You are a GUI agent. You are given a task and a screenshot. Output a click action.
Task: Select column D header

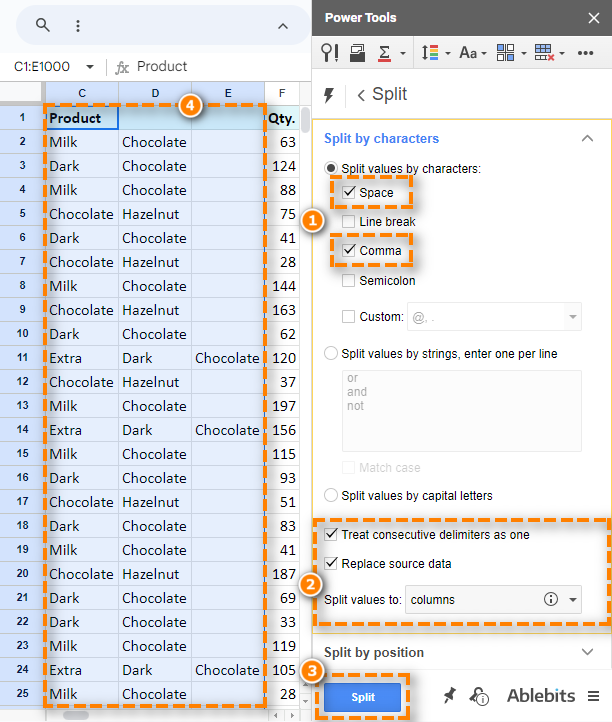pyautogui.click(x=155, y=93)
